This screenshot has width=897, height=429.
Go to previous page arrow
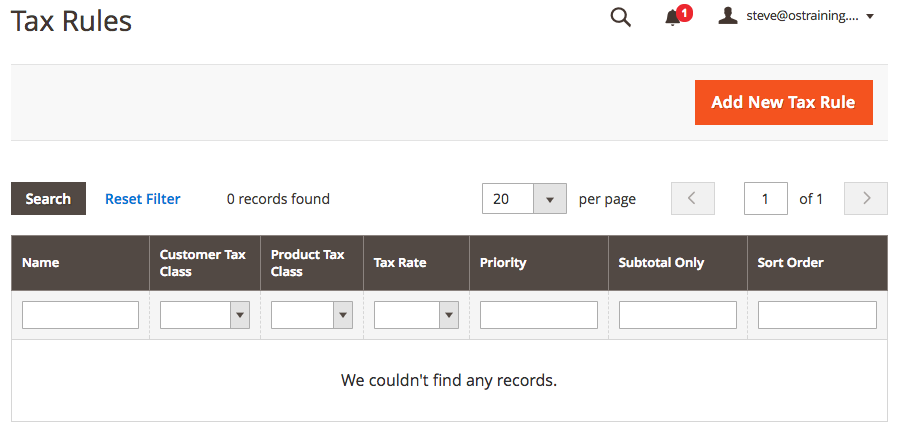tap(693, 199)
